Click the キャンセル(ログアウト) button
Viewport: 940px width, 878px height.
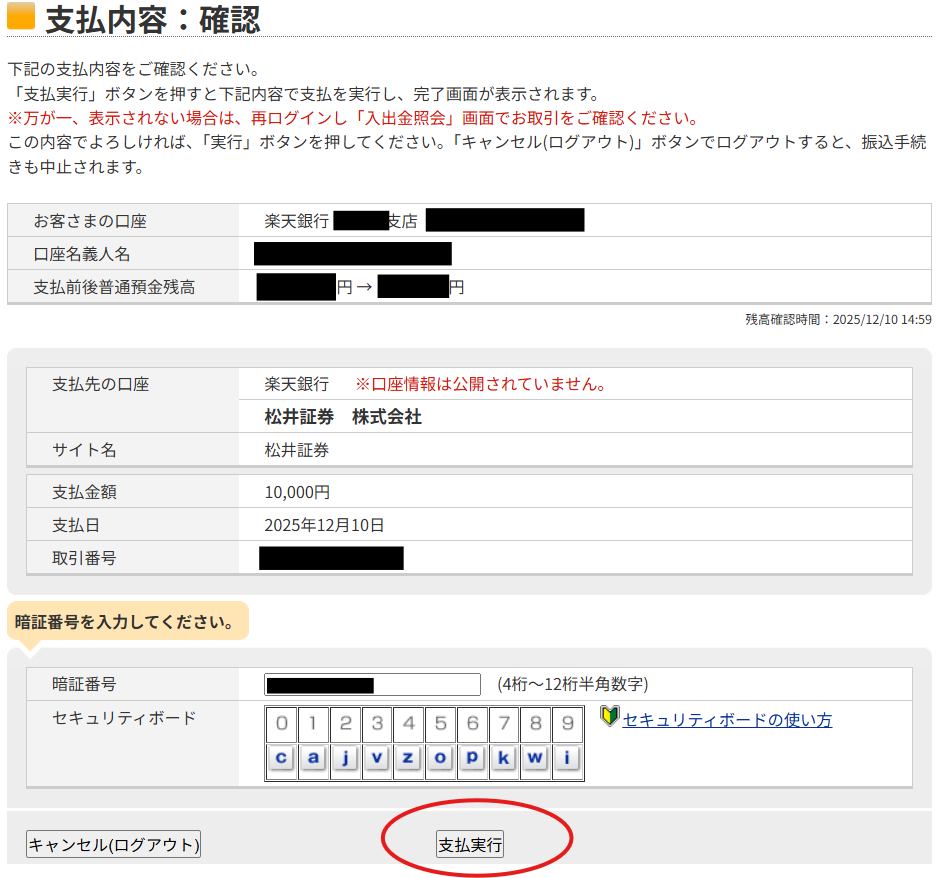click(114, 845)
